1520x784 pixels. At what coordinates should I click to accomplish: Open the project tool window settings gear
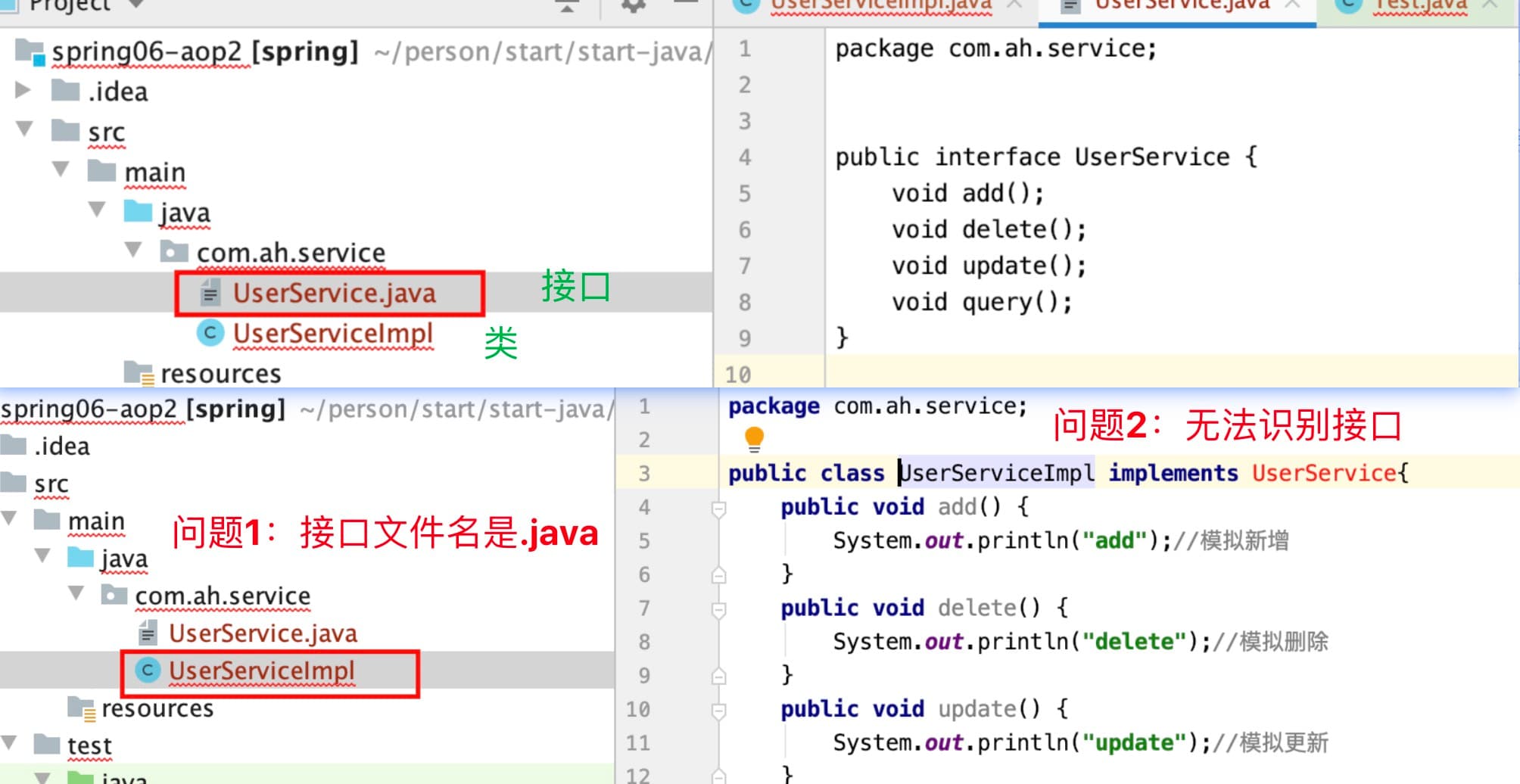[x=634, y=5]
